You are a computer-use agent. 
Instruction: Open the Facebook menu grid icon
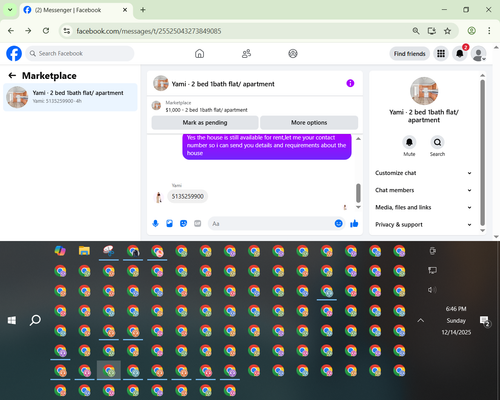click(x=441, y=53)
